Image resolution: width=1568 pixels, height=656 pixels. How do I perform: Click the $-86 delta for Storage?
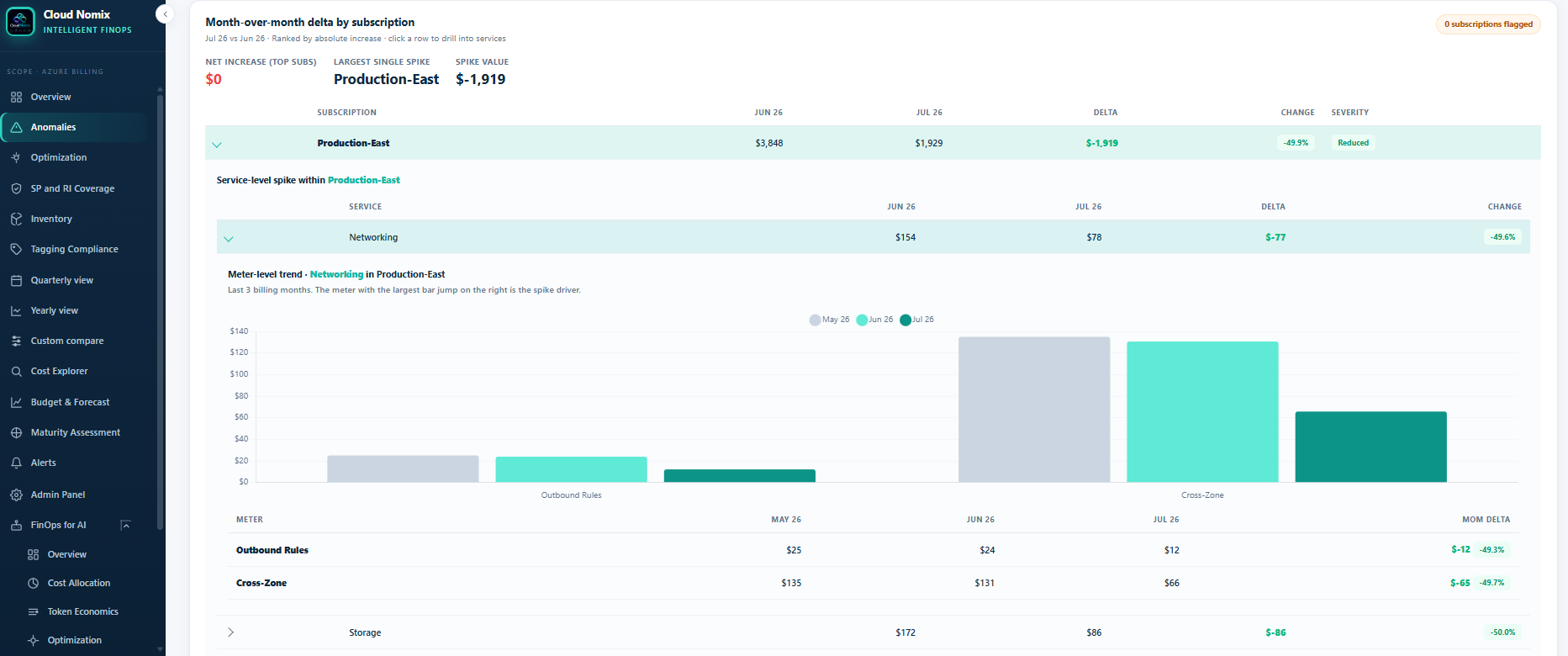[x=1275, y=632]
